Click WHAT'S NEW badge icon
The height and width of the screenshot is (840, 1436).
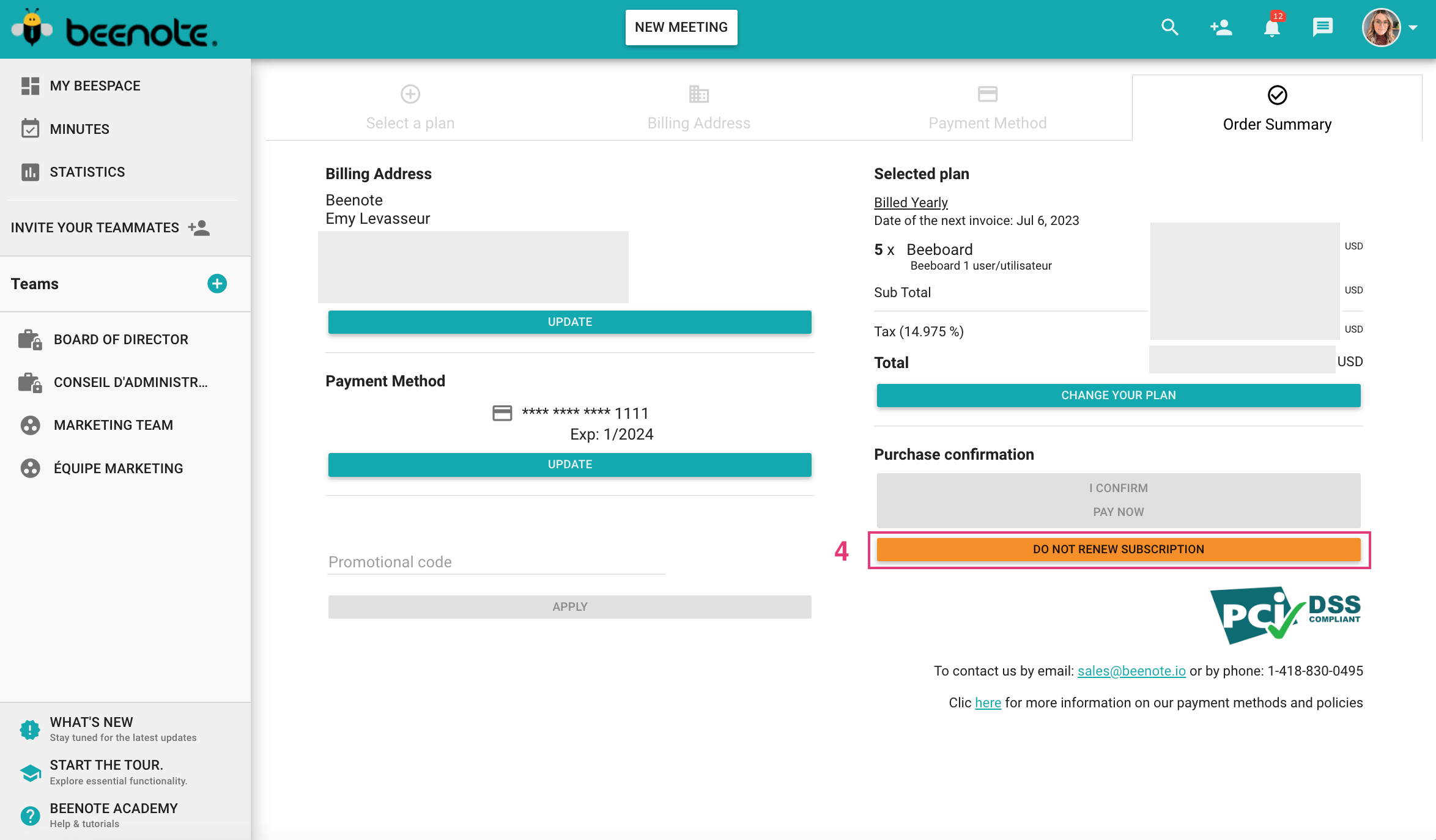click(x=30, y=729)
